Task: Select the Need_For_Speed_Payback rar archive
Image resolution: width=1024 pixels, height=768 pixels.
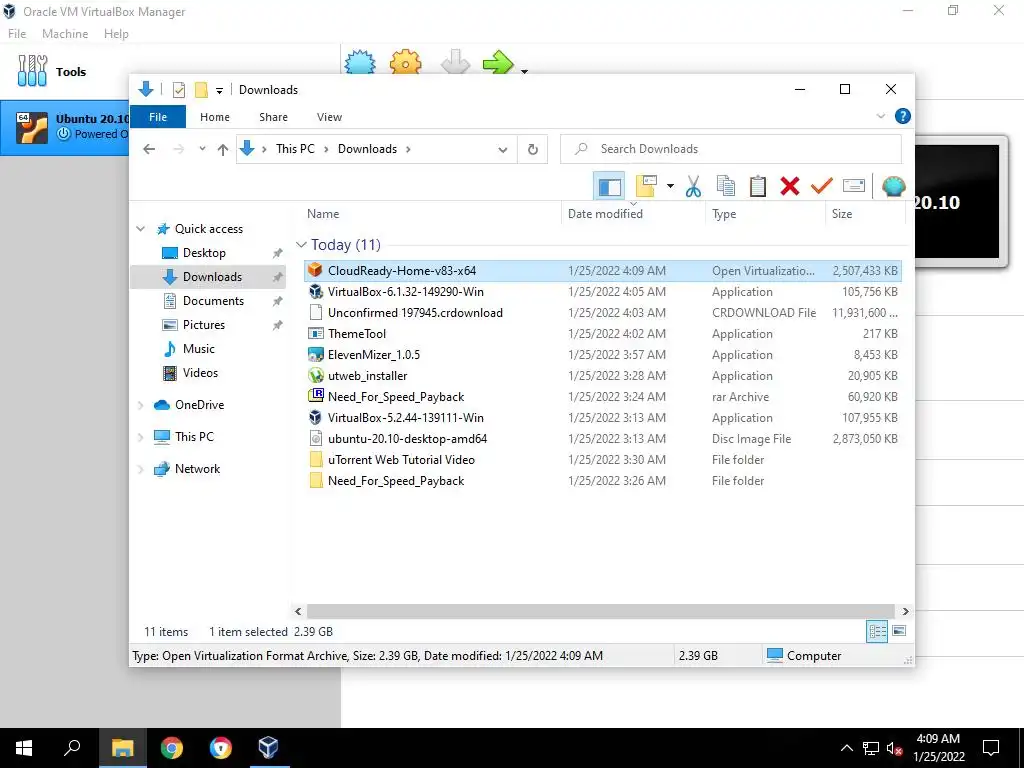Action: [x=602, y=396]
